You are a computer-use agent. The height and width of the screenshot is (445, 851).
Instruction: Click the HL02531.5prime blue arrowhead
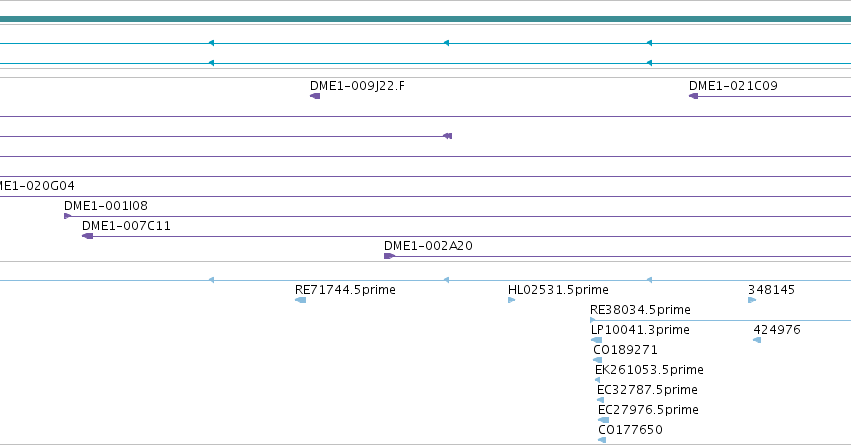pyautogui.click(x=511, y=300)
